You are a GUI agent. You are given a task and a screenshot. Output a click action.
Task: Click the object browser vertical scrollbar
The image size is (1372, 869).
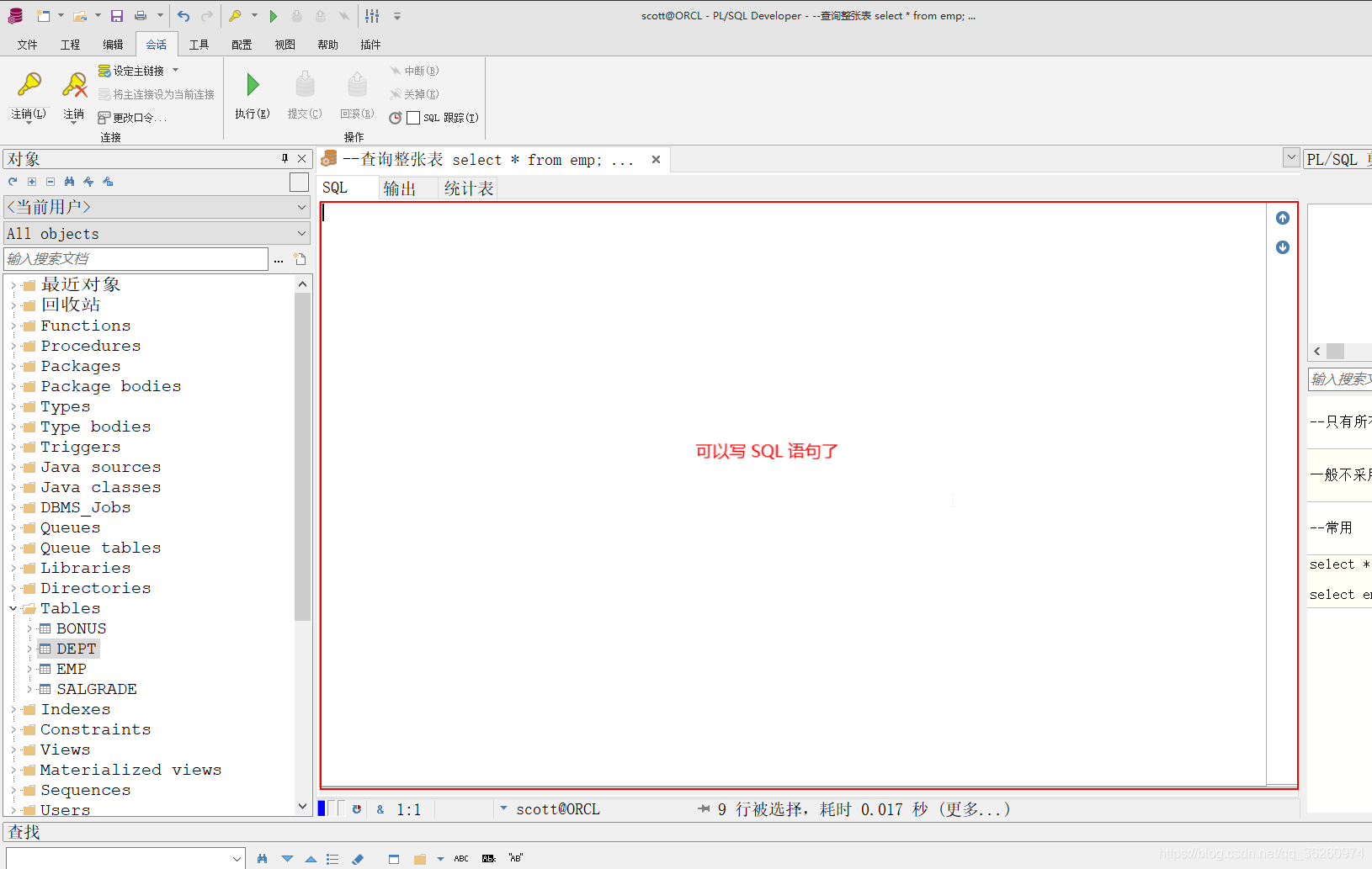point(303,457)
